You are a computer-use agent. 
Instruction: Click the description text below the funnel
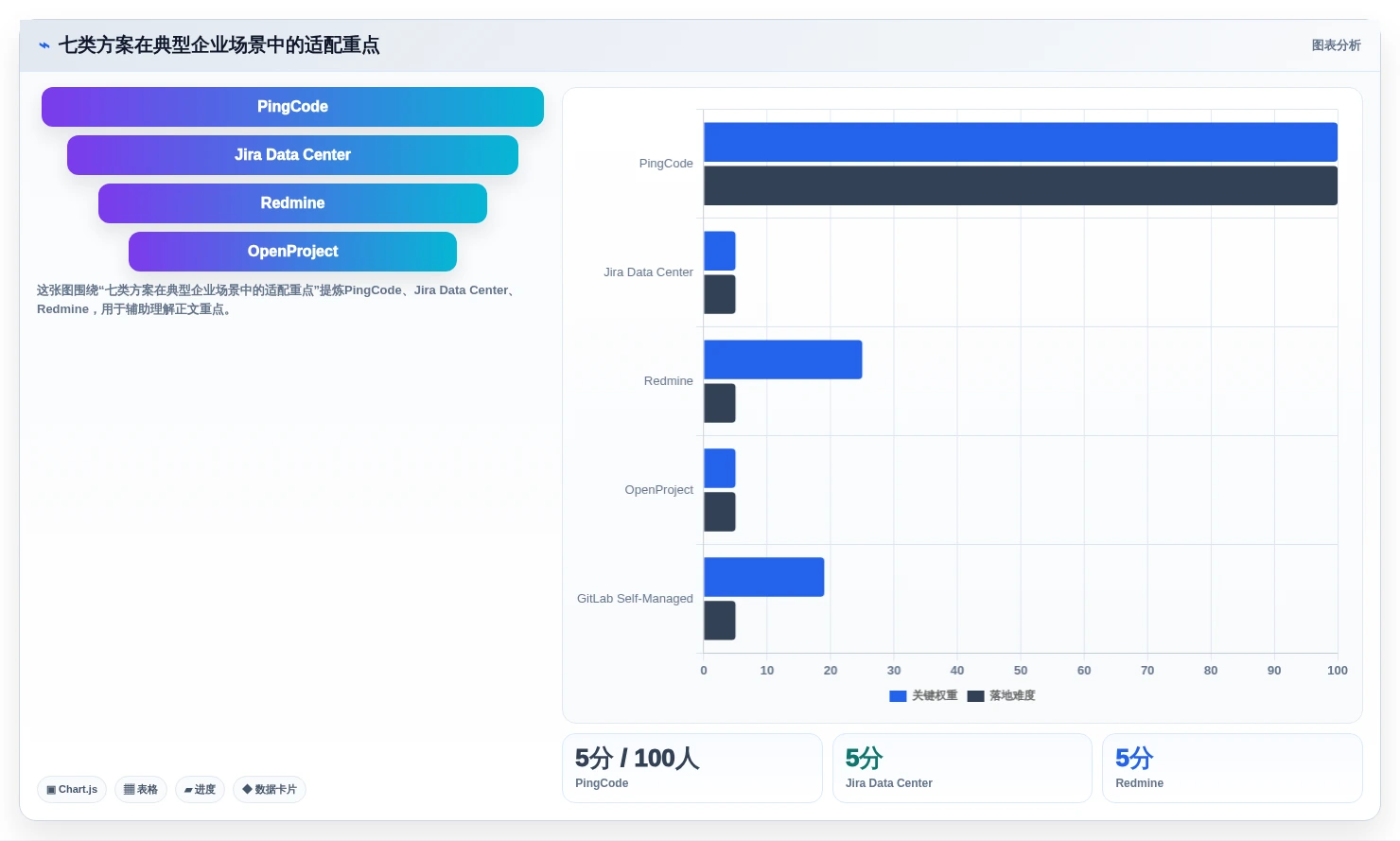tap(278, 300)
